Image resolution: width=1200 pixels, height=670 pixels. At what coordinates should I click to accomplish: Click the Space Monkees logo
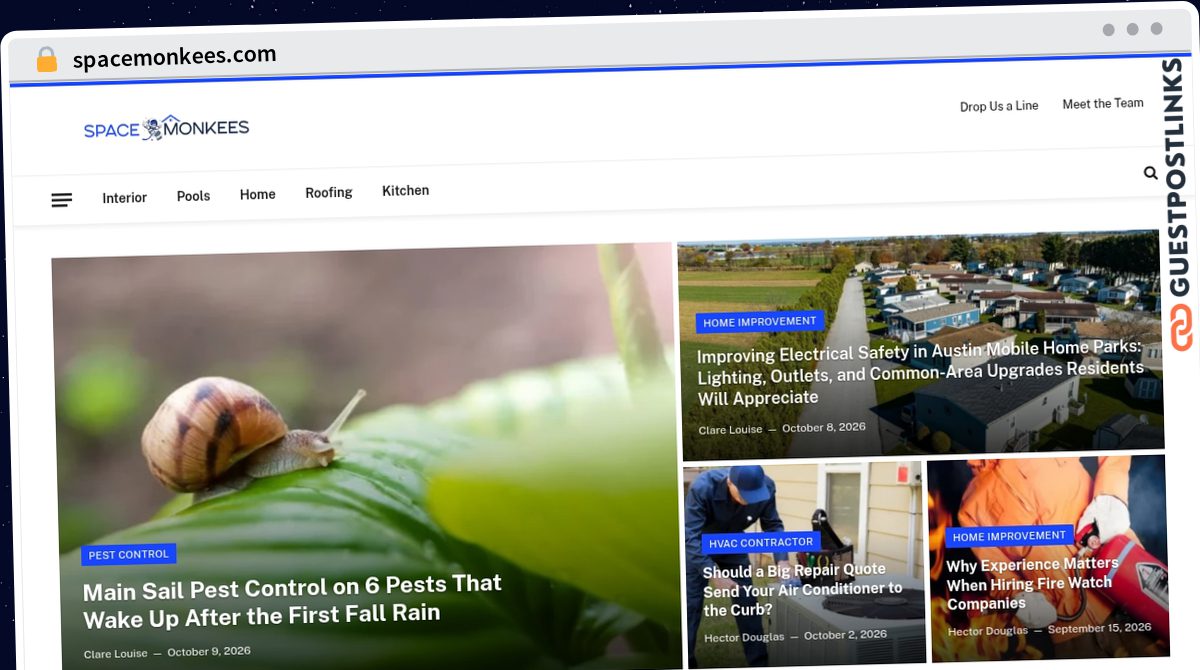(166, 128)
